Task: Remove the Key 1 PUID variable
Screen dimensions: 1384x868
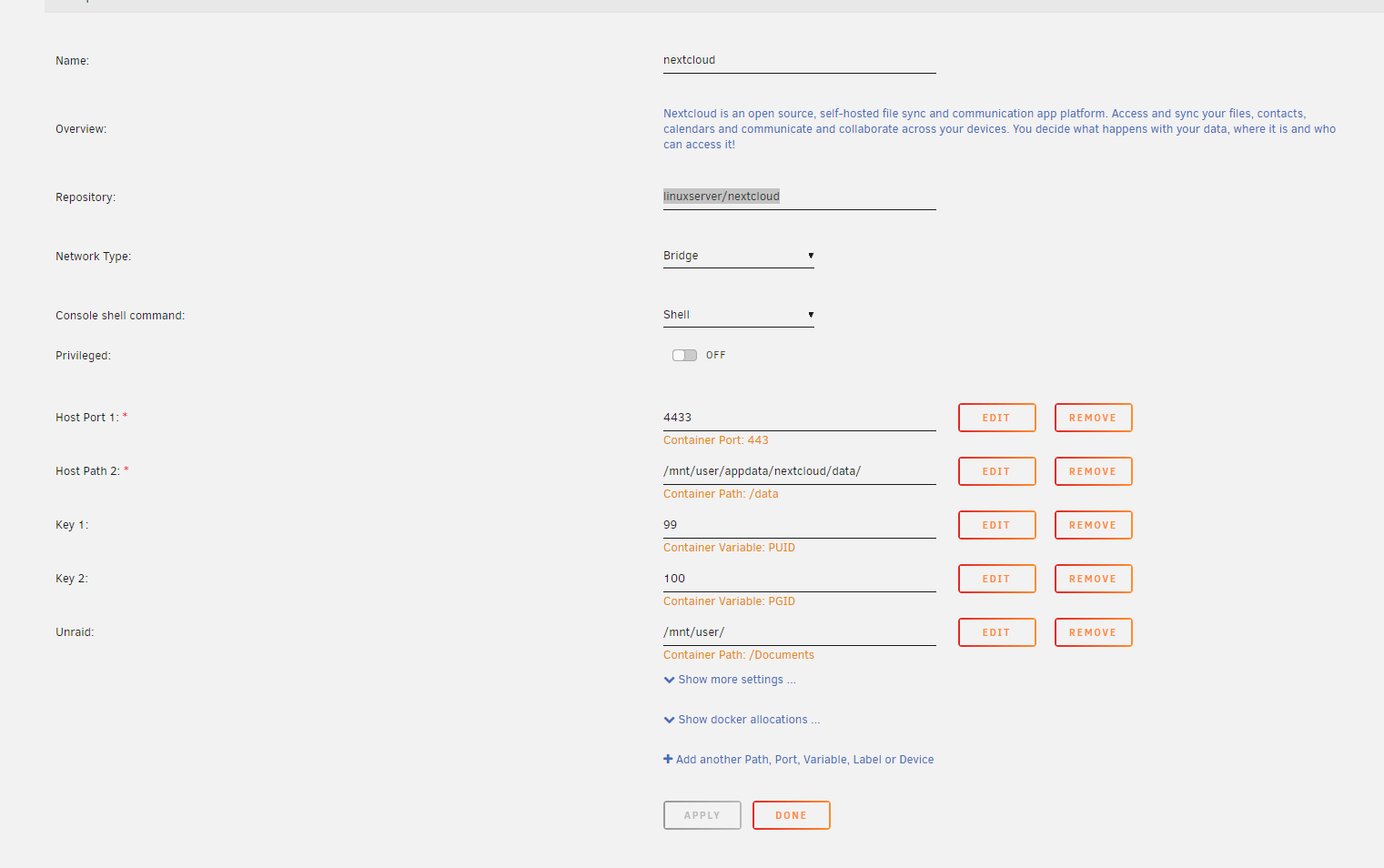Action: click(x=1093, y=525)
